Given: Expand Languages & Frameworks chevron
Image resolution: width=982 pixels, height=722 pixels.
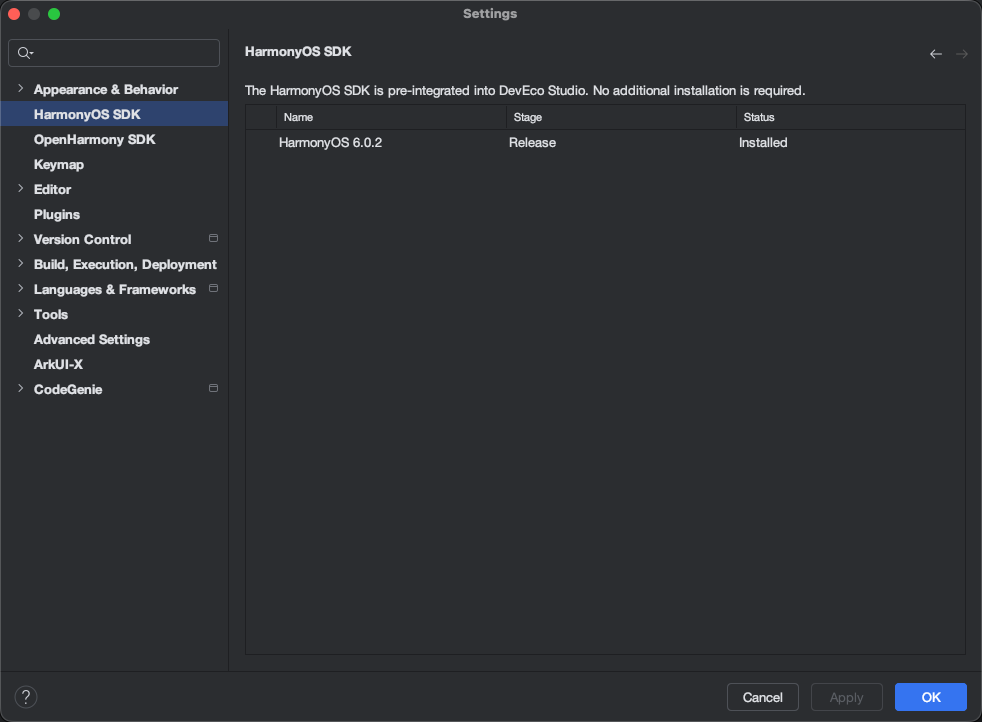Looking at the screenshot, I should (21, 289).
